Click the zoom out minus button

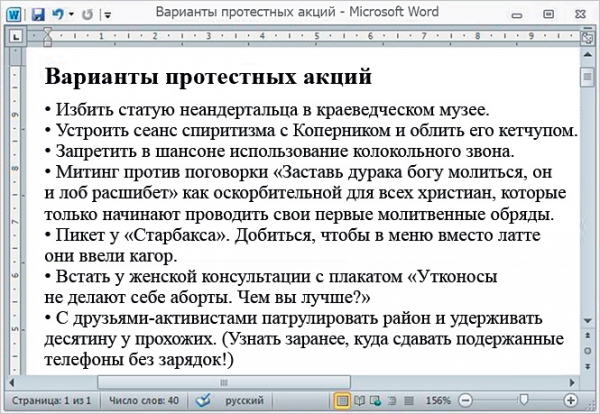(x=468, y=400)
